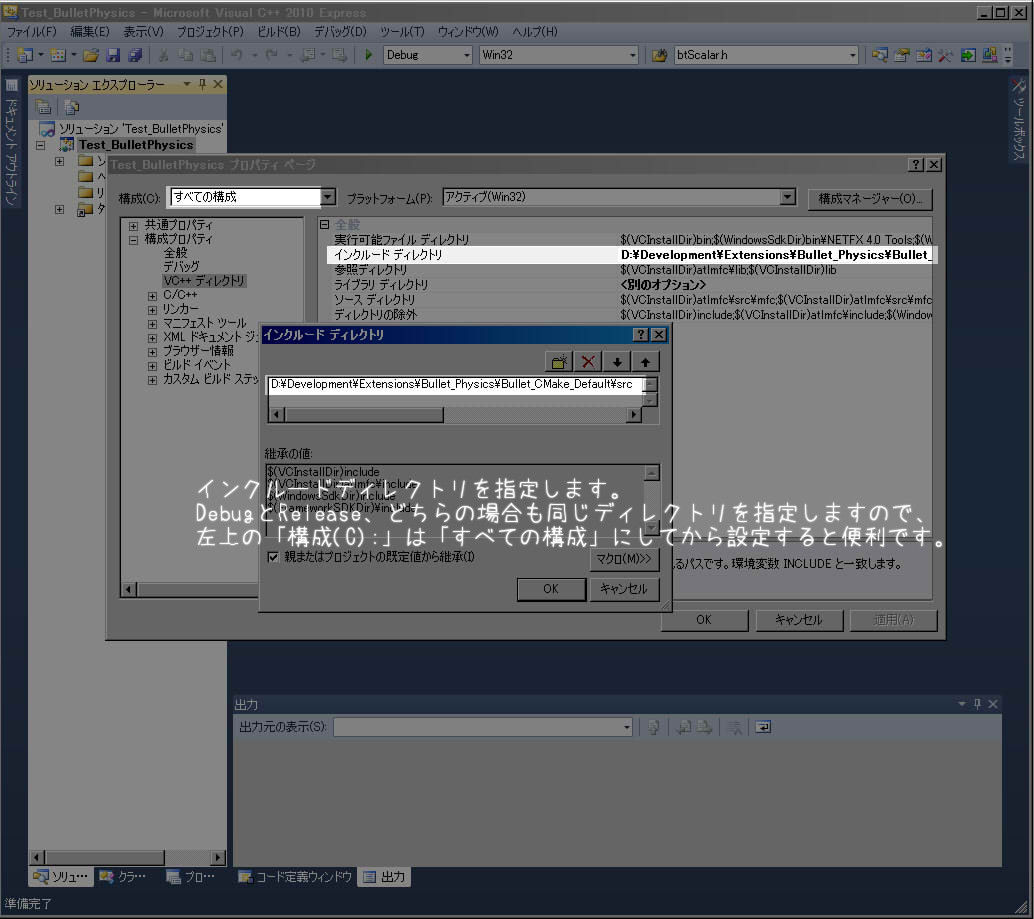Screen dimensions: 1034x919
Task: Open platform 'アクティブ(Win32)' dropdown
Action: click(x=787, y=196)
